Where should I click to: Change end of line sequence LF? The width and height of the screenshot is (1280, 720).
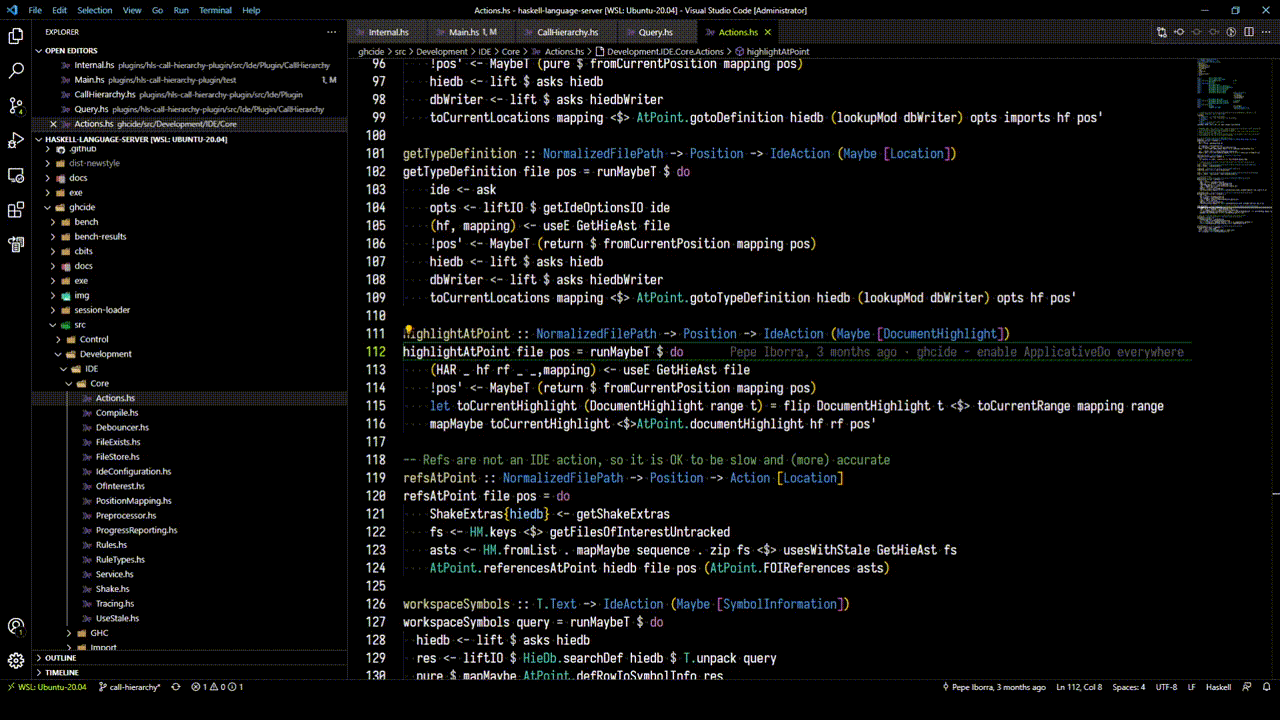[1191, 687]
